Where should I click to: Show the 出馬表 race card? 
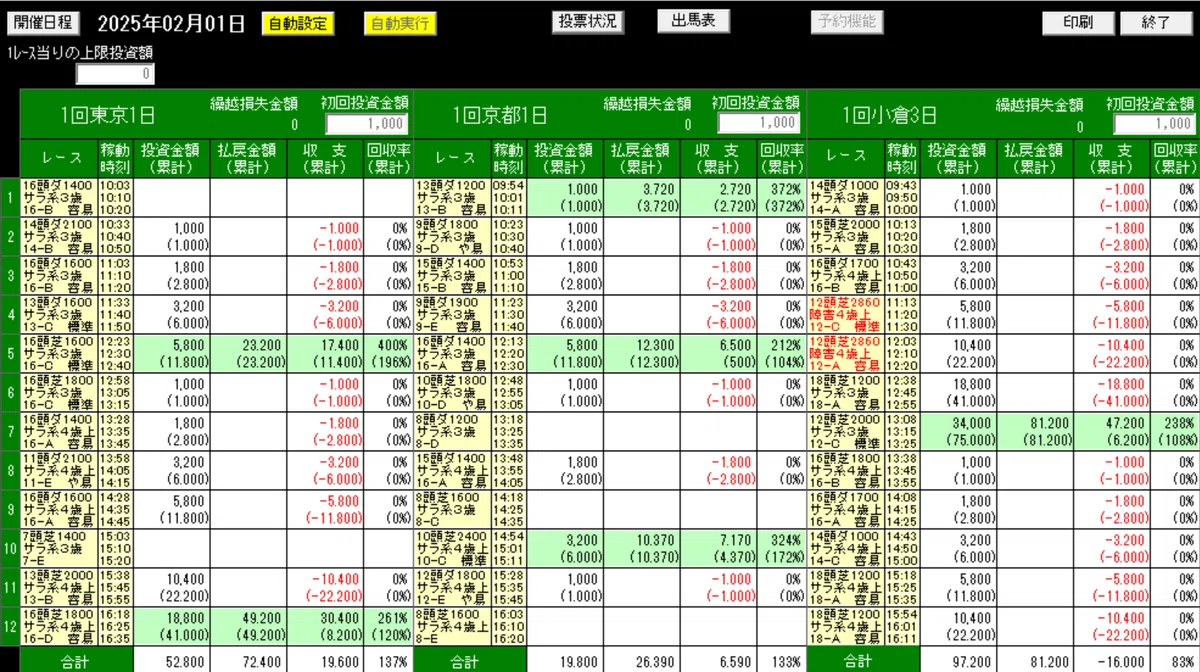click(x=693, y=21)
